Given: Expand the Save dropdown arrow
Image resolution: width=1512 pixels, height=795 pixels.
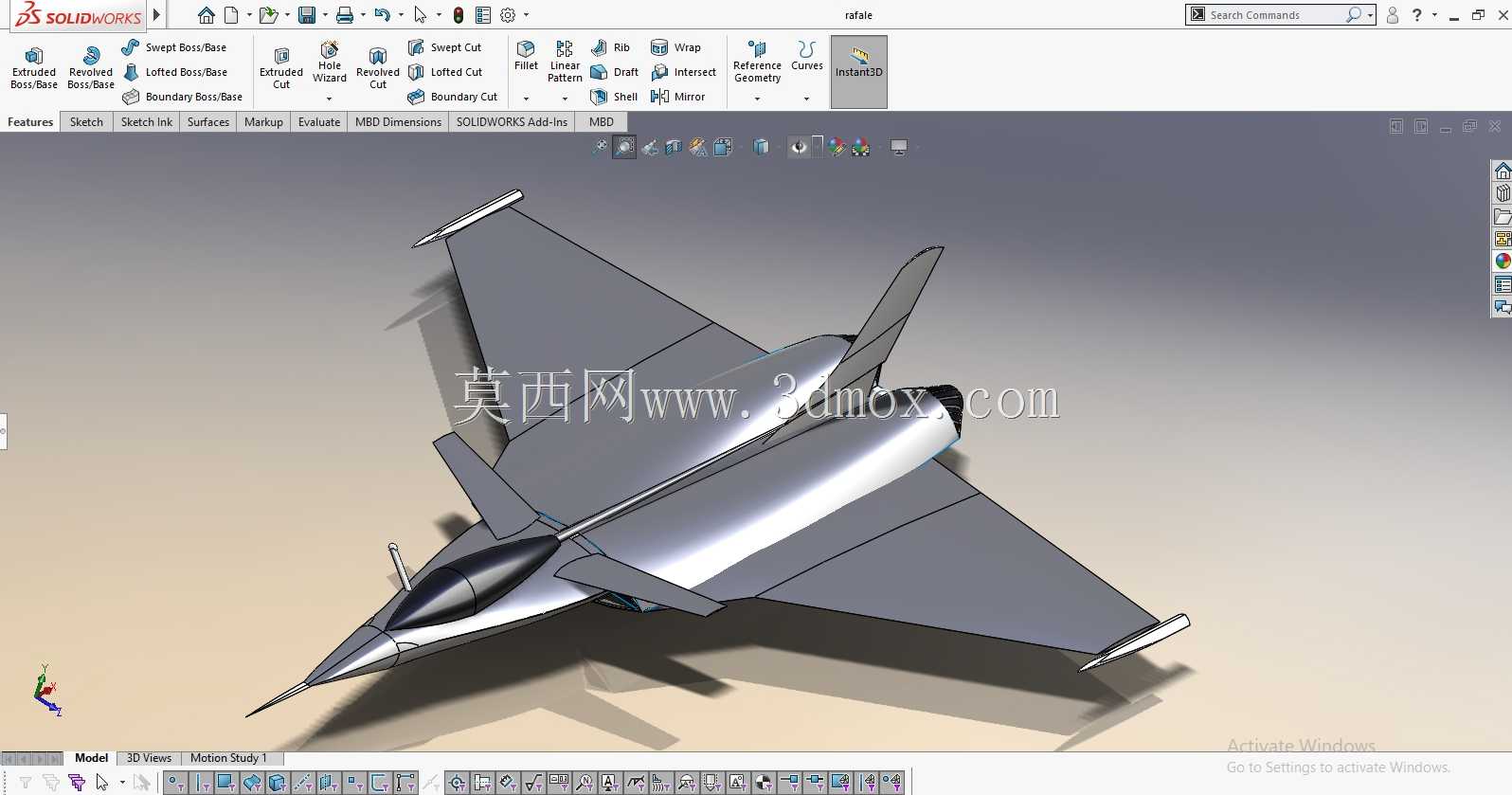Looking at the screenshot, I should [x=325, y=15].
